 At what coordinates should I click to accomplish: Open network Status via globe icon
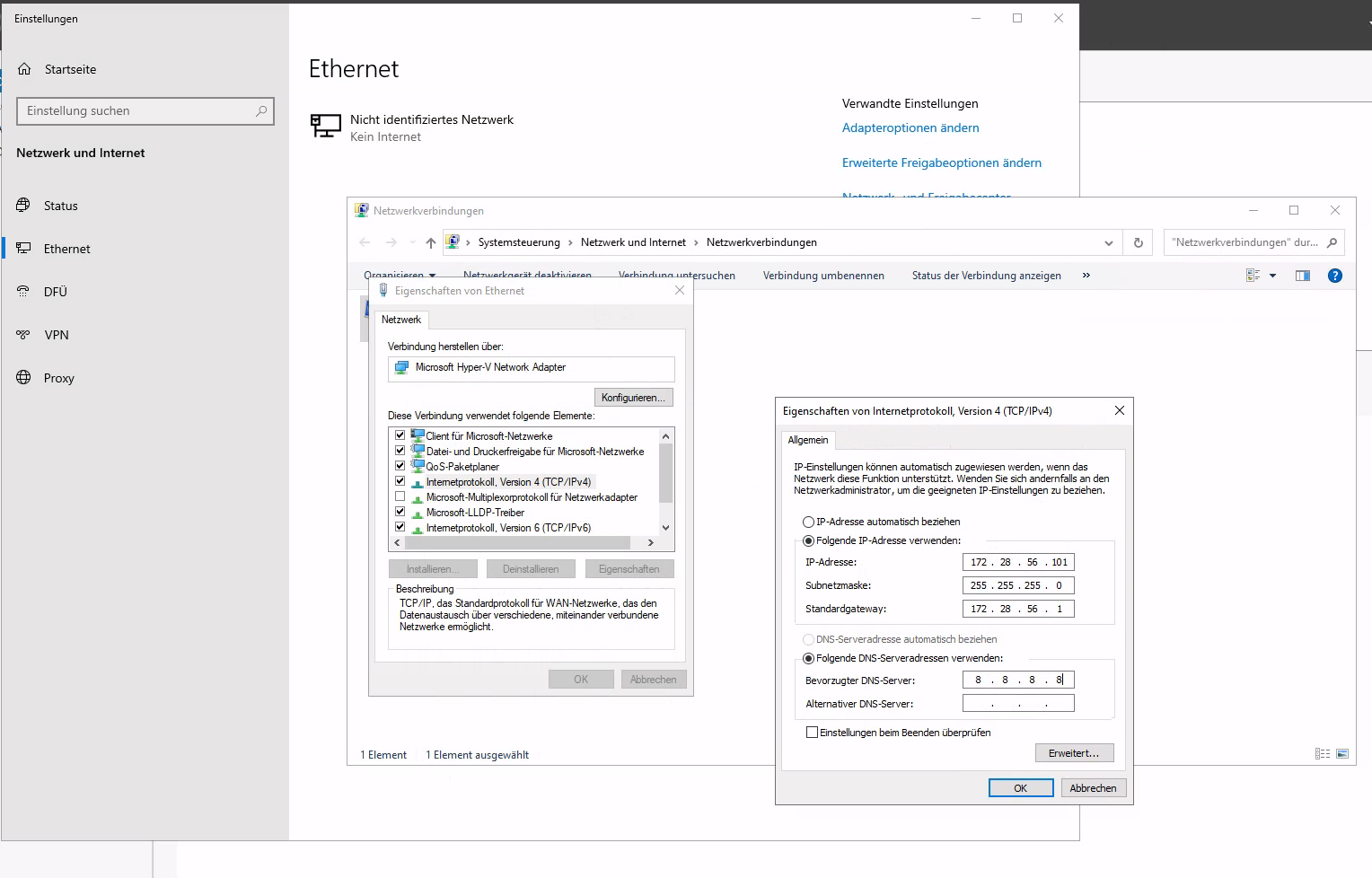(x=24, y=206)
